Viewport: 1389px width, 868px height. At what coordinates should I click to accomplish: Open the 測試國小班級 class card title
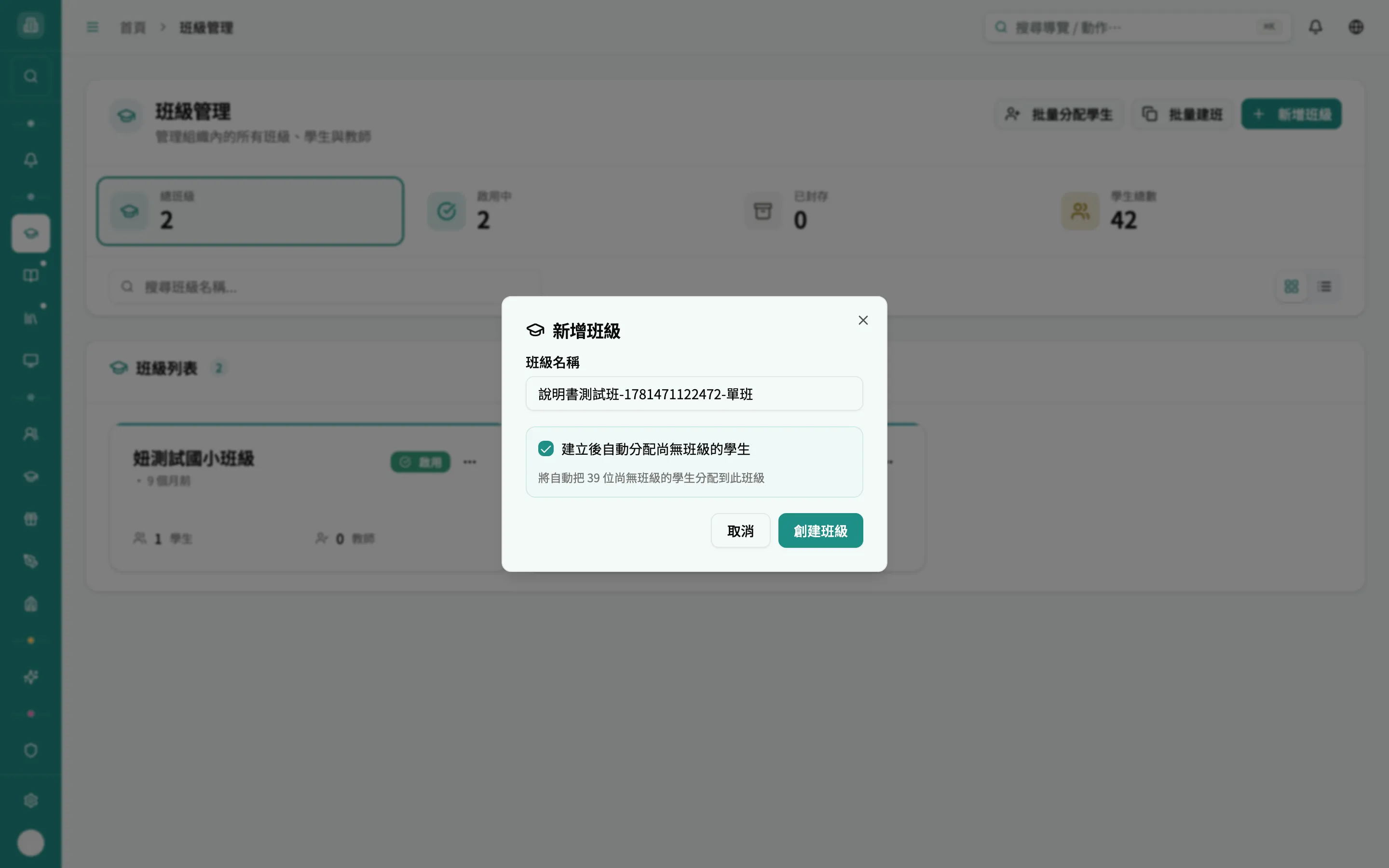[x=193, y=458]
